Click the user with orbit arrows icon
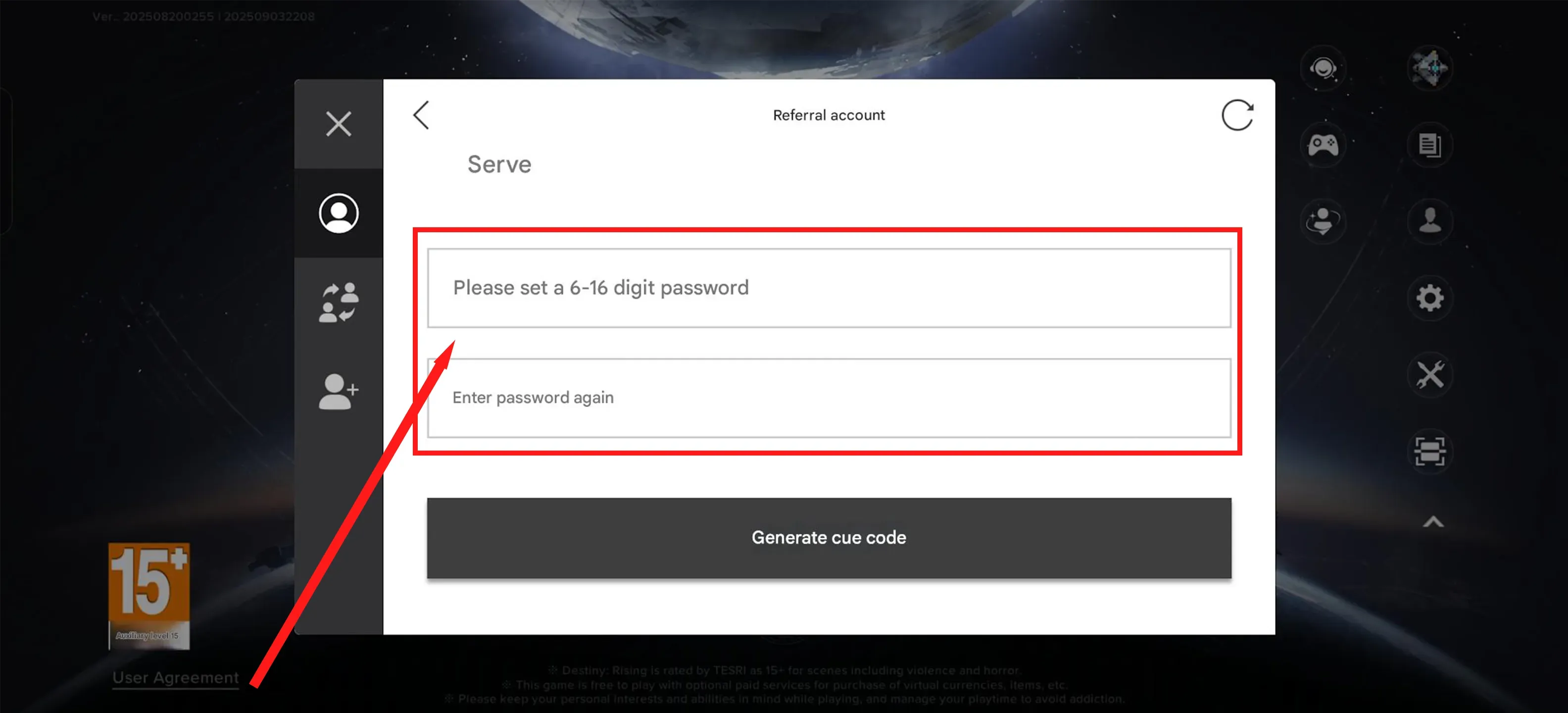The width and height of the screenshot is (1568, 713). pyautogui.click(x=1323, y=220)
